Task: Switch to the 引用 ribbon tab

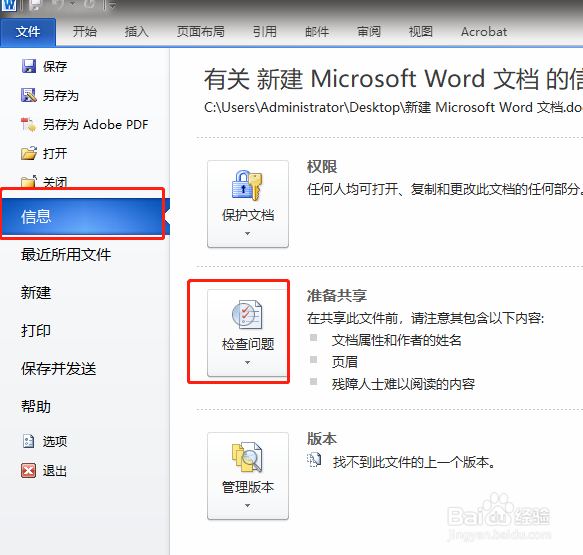Action: [265, 32]
